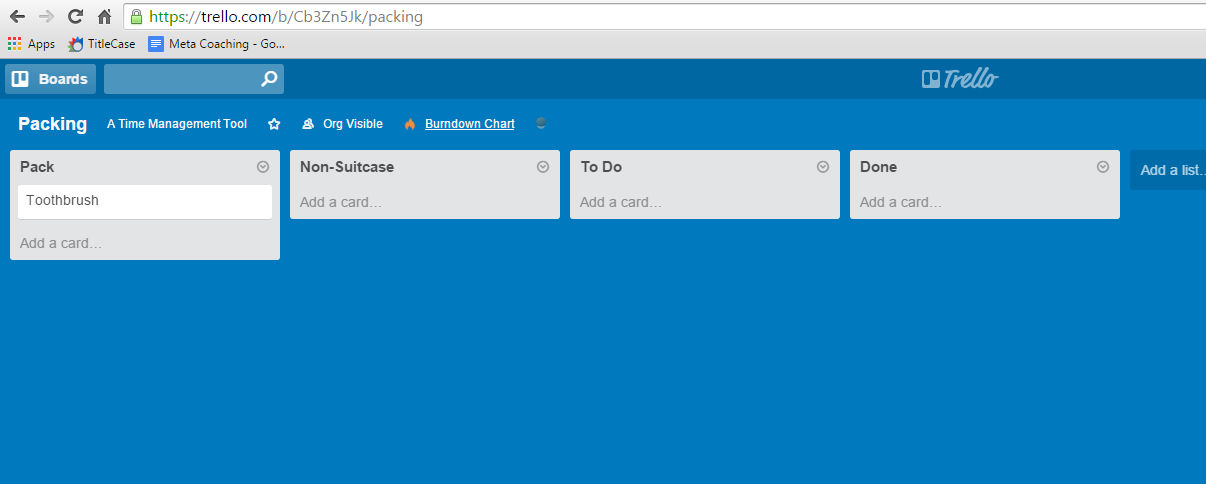Open the Apps bookmark grid icon
This screenshot has height=484, width=1206.
coord(14,44)
